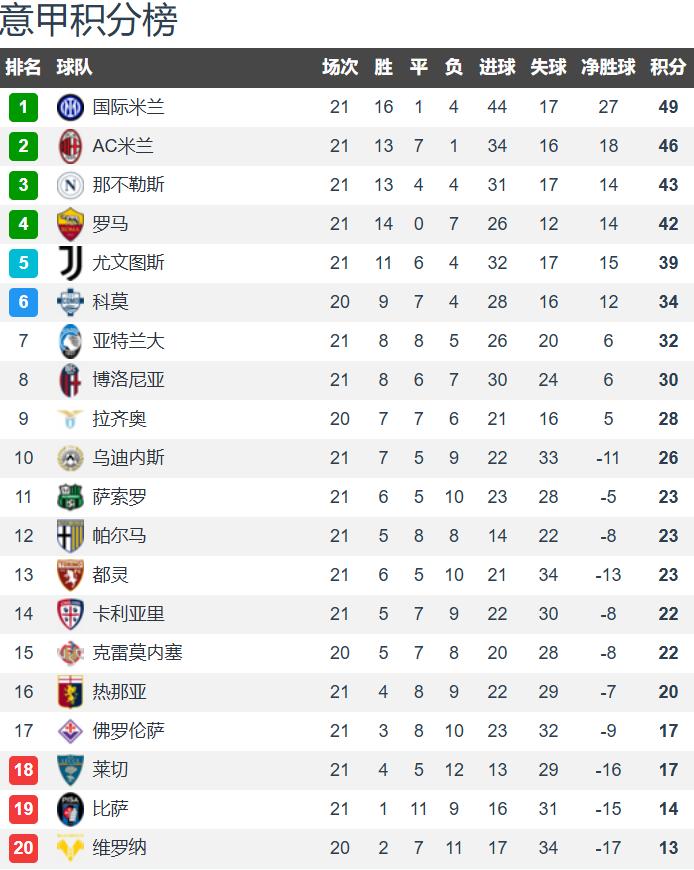
Task: Open the 科莫 team link
Action: pos(111,302)
